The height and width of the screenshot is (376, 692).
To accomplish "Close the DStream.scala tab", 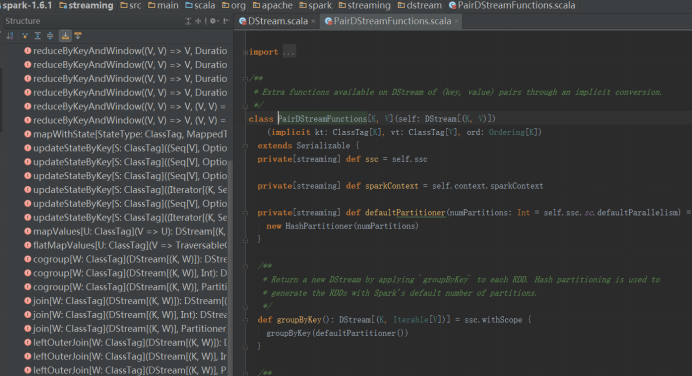I will tap(313, 21).
